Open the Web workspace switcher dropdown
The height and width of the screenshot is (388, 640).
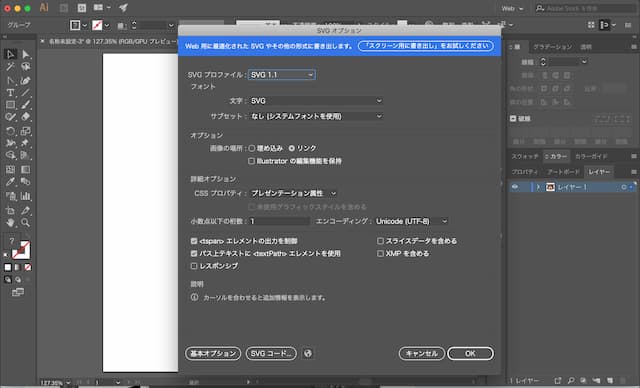click(512, 8)
